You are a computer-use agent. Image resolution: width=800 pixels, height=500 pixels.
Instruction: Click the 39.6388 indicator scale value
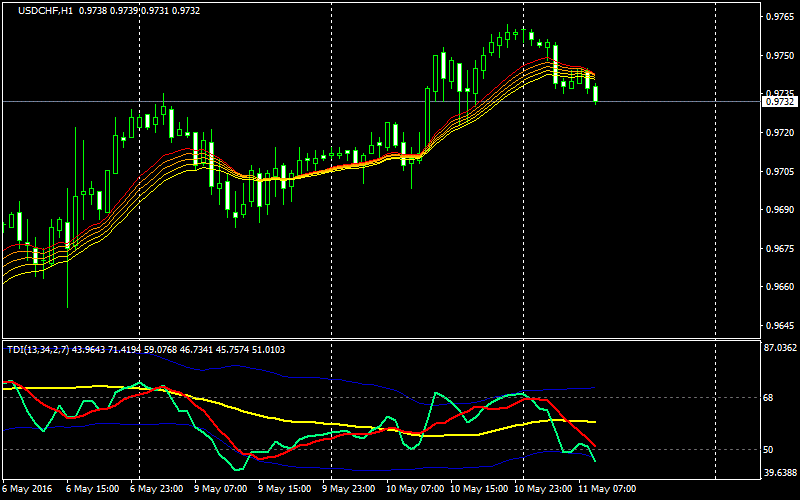coord(779,474)
